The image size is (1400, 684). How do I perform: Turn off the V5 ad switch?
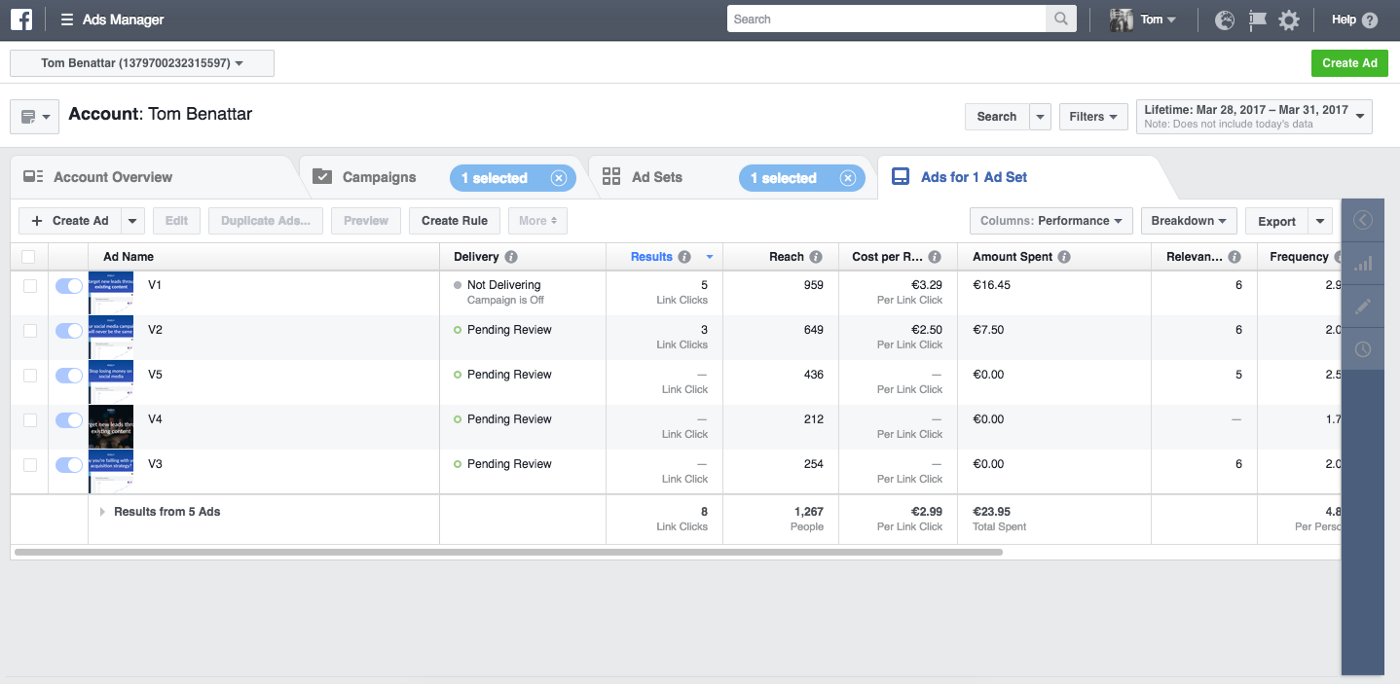click(69, 375)
